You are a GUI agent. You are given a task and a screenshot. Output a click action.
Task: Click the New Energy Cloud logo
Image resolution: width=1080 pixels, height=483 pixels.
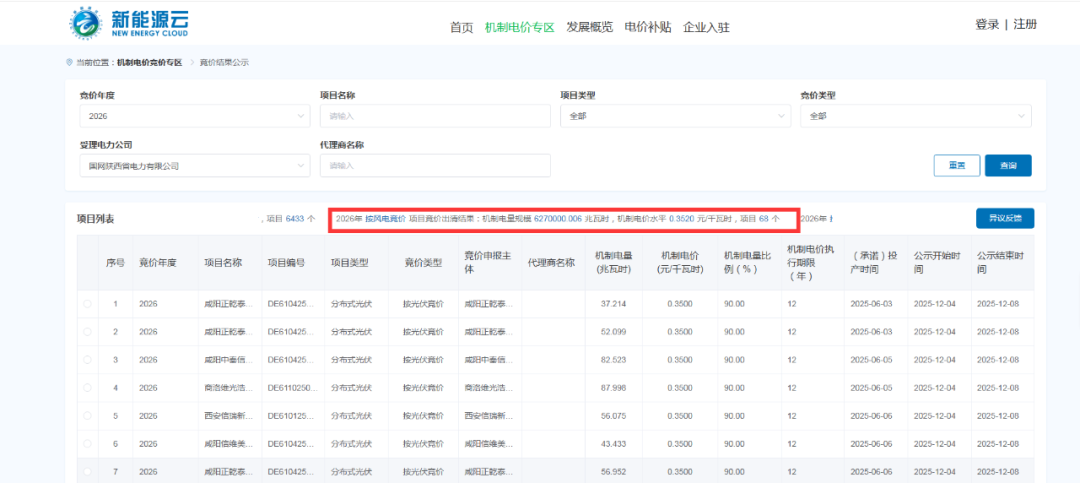coord(129,24)
